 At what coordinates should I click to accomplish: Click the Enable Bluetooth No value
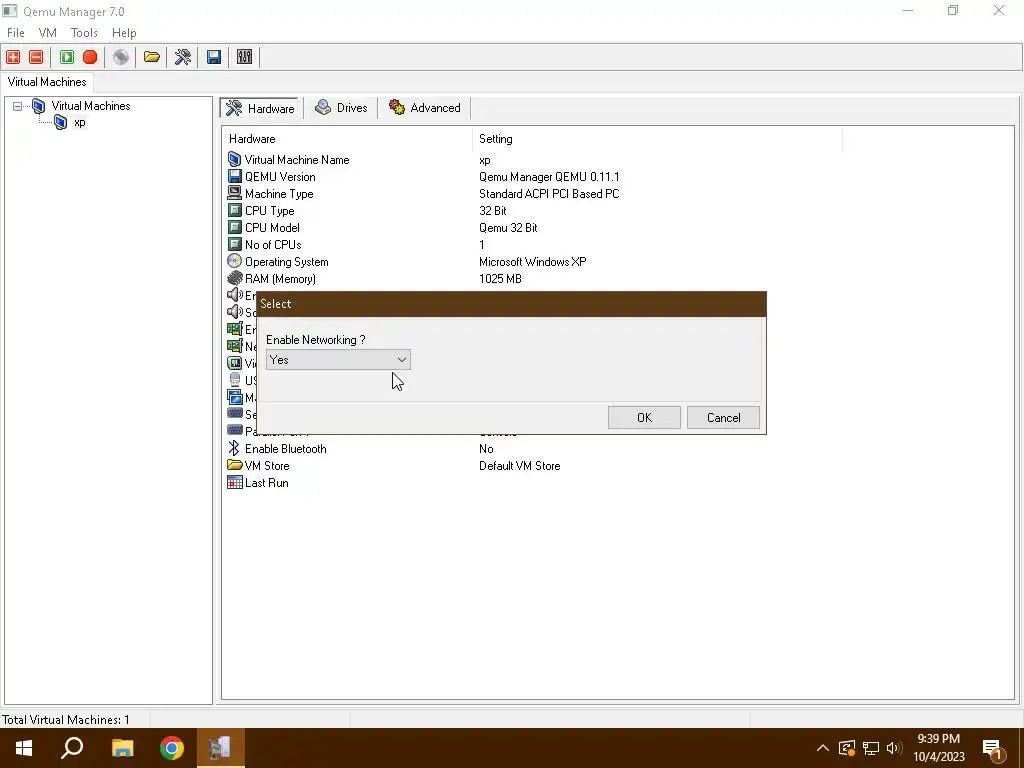coord(486,448)
